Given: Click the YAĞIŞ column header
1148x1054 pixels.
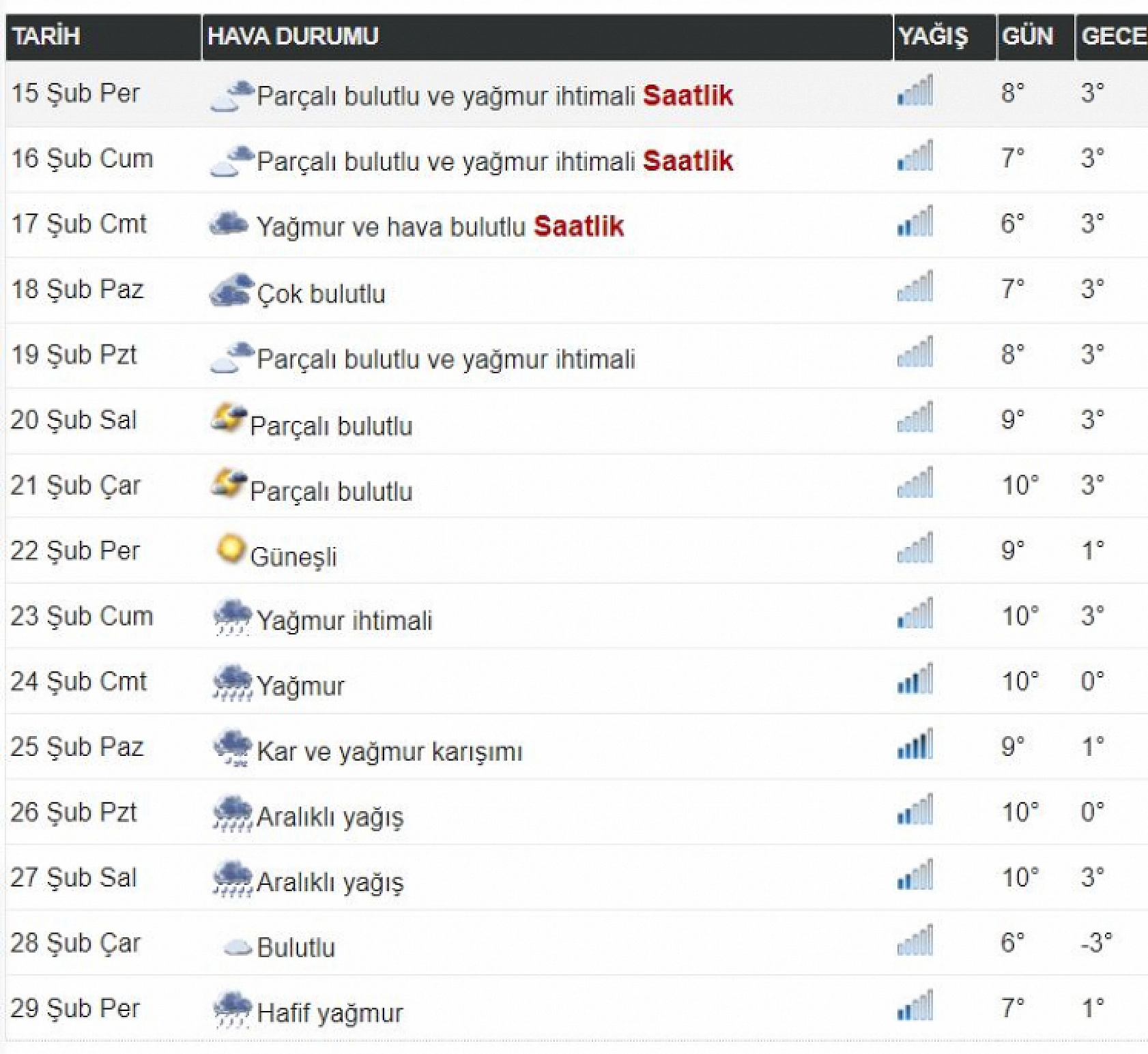Looking at the screenshot, I should pyautogui.click(x=932, y=36).
